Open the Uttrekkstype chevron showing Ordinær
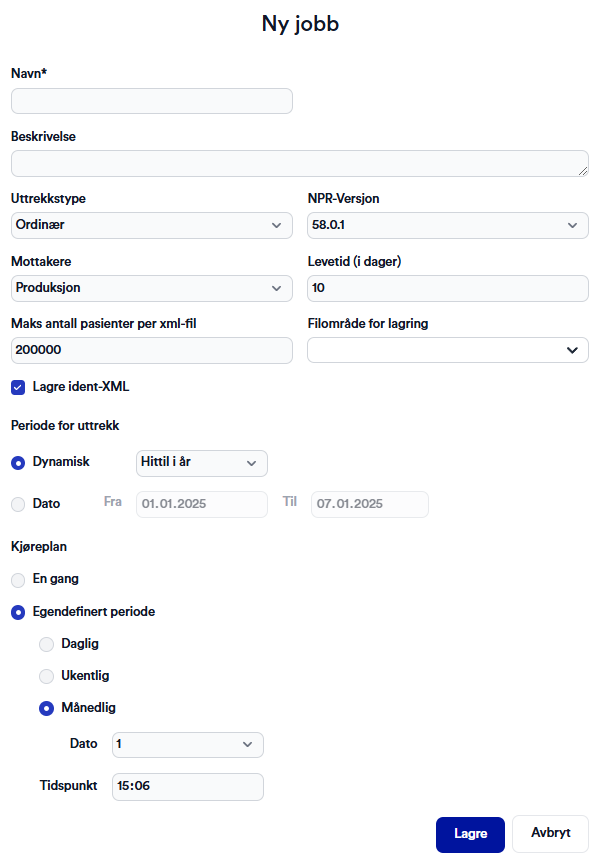Screen dimensions: 597x860 (279, 225)
